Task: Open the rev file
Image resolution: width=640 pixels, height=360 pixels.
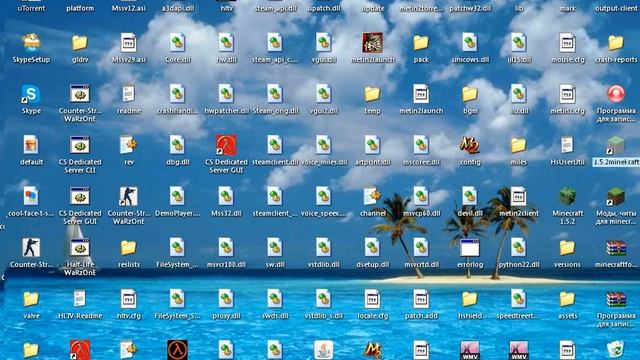Action: click(x=129, y=145)
